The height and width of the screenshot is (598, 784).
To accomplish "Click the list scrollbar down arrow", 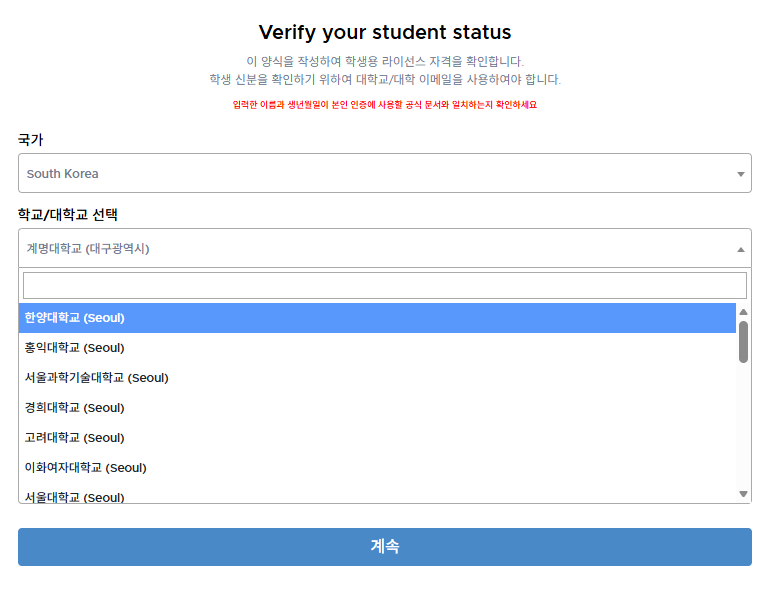I will click(743, 494).
